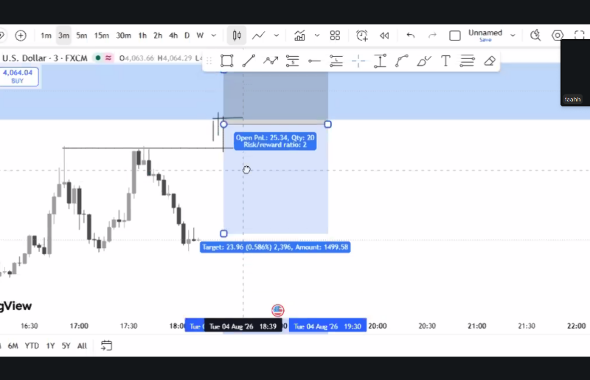
Task: Click the U.S. Dollar - 3 - FXCM symbol title
Action: pos(45,58)
